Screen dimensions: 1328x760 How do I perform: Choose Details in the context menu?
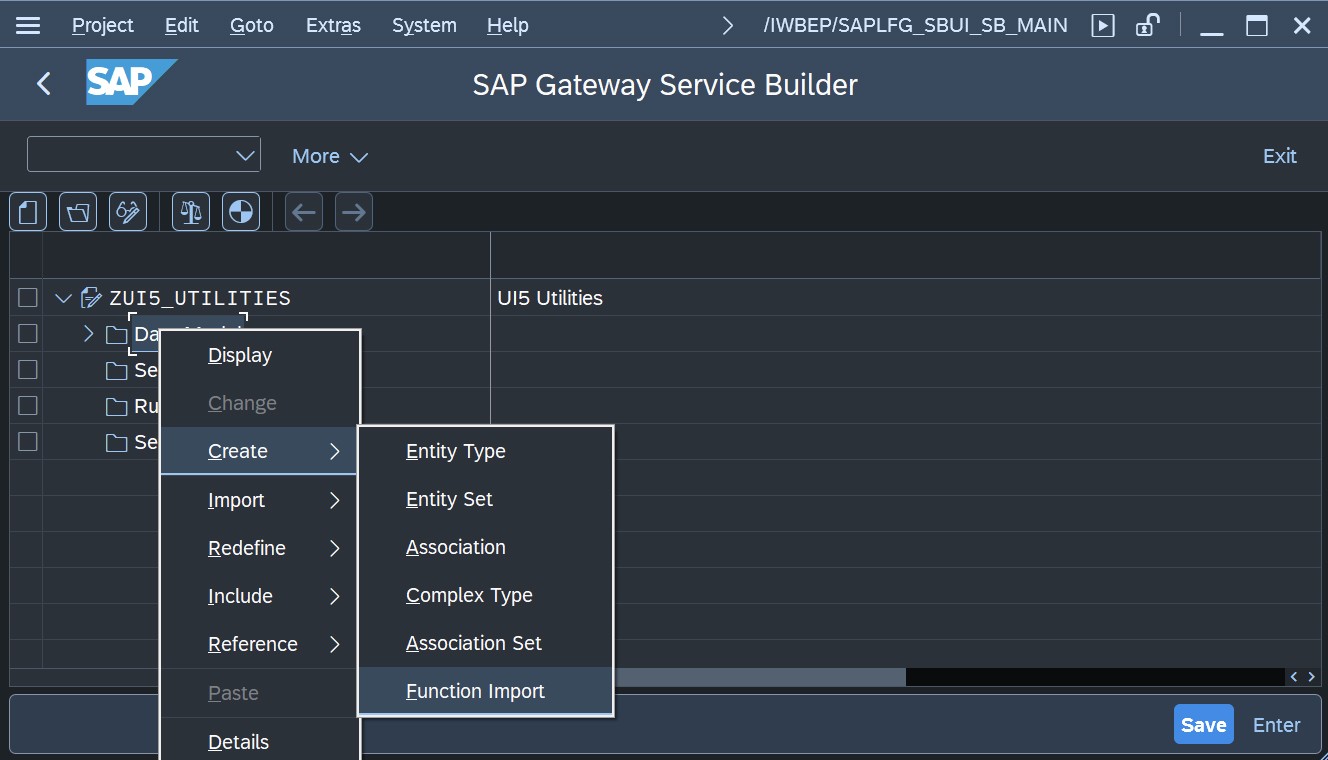pyautogui.click(x=259, y=741)
